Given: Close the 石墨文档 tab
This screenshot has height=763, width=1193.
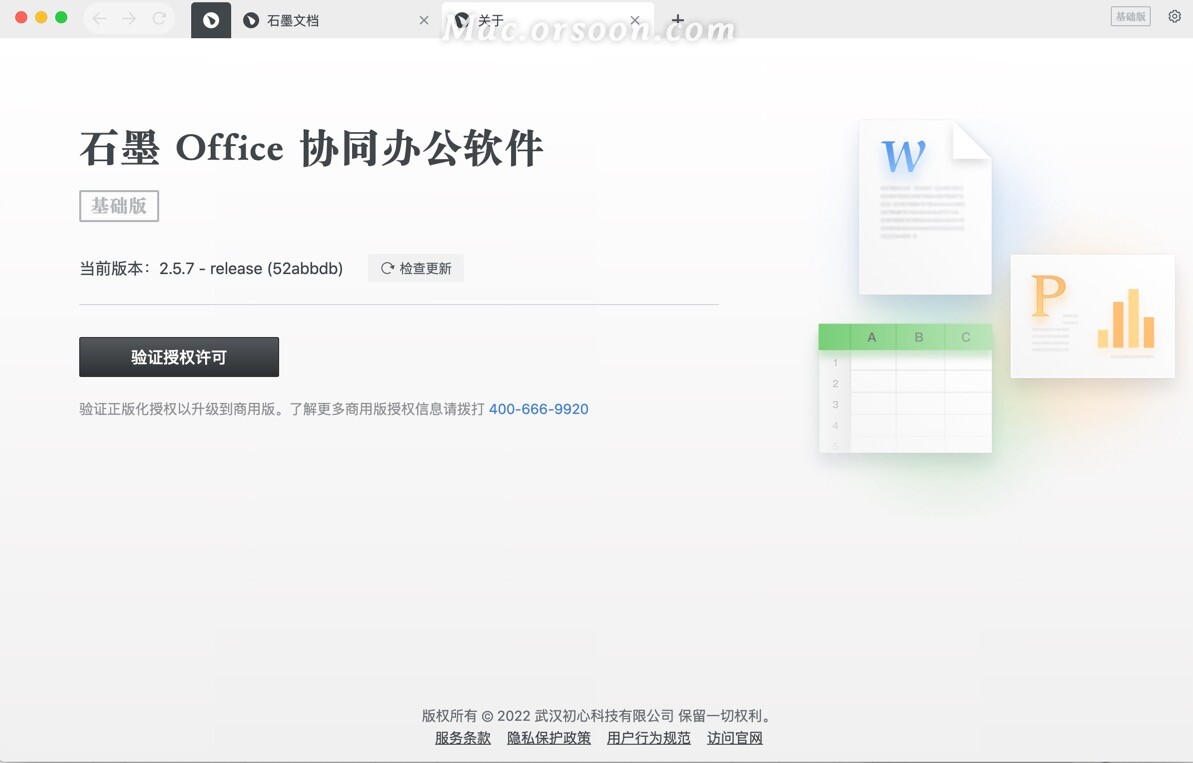Looking at the screenshot, I should point(424,21).
